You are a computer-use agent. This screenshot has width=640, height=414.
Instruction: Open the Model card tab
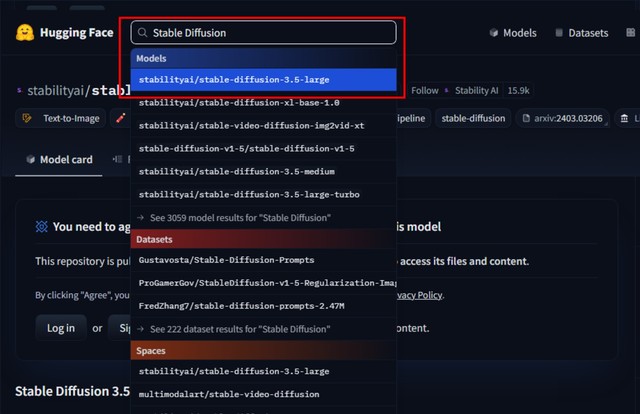point(59,160)
